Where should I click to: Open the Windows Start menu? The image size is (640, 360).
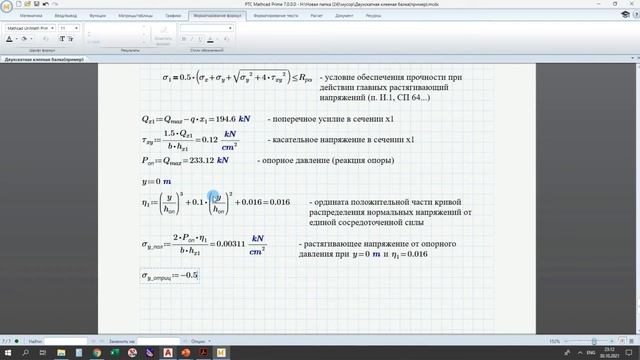point(7,353)
